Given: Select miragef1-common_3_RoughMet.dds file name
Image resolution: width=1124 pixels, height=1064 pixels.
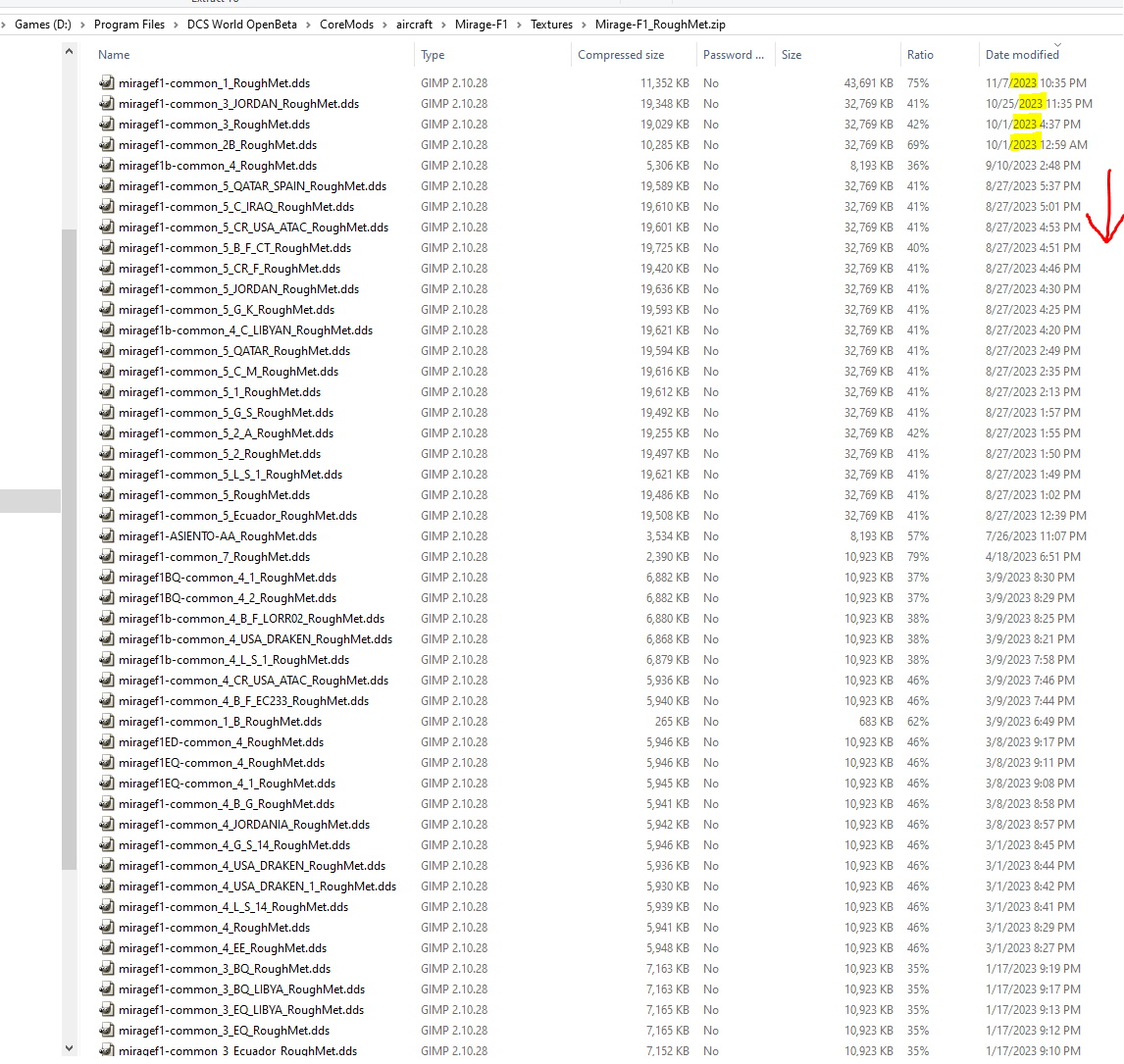Looking at the screenshot, I should (215, 125).
